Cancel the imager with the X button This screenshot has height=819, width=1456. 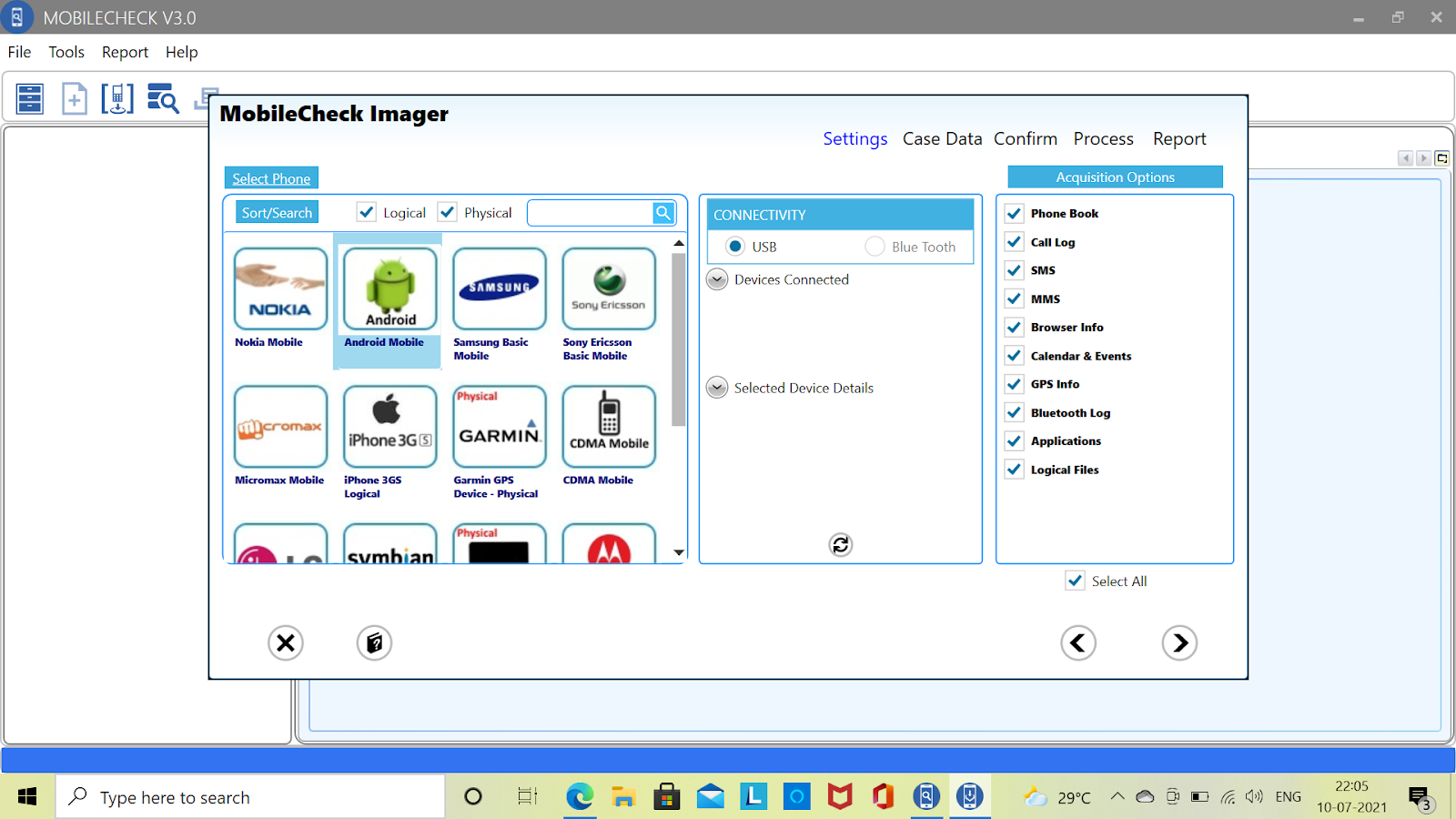pyautogui.click(x=286, y=643)
